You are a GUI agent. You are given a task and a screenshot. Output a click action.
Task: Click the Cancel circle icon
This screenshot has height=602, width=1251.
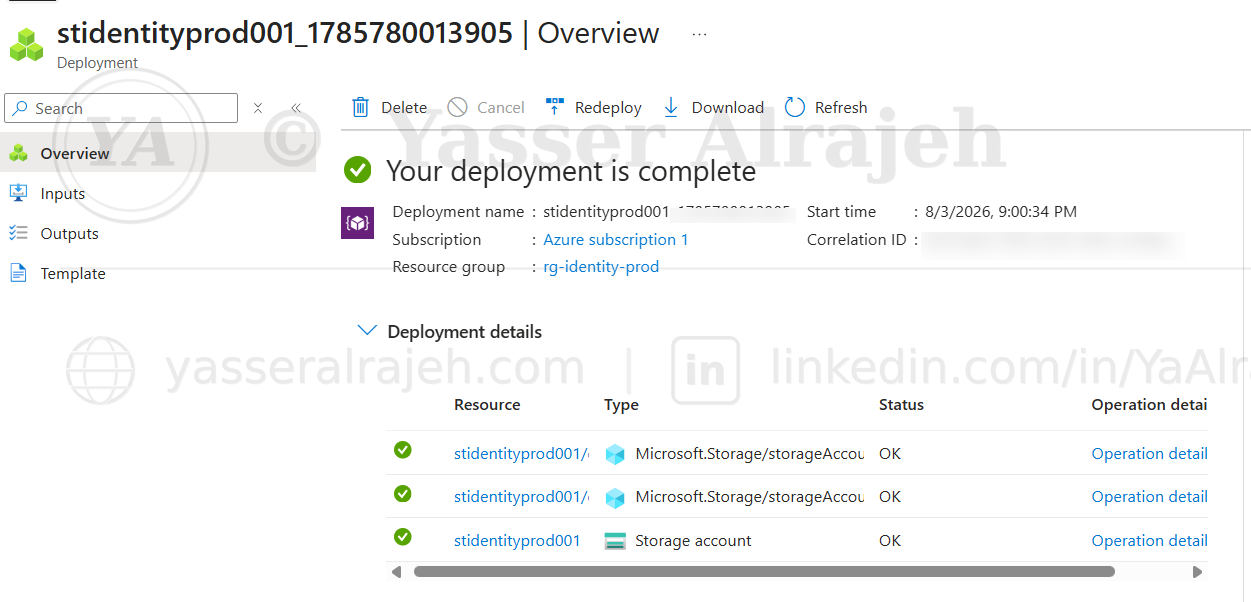pos(457,107)
